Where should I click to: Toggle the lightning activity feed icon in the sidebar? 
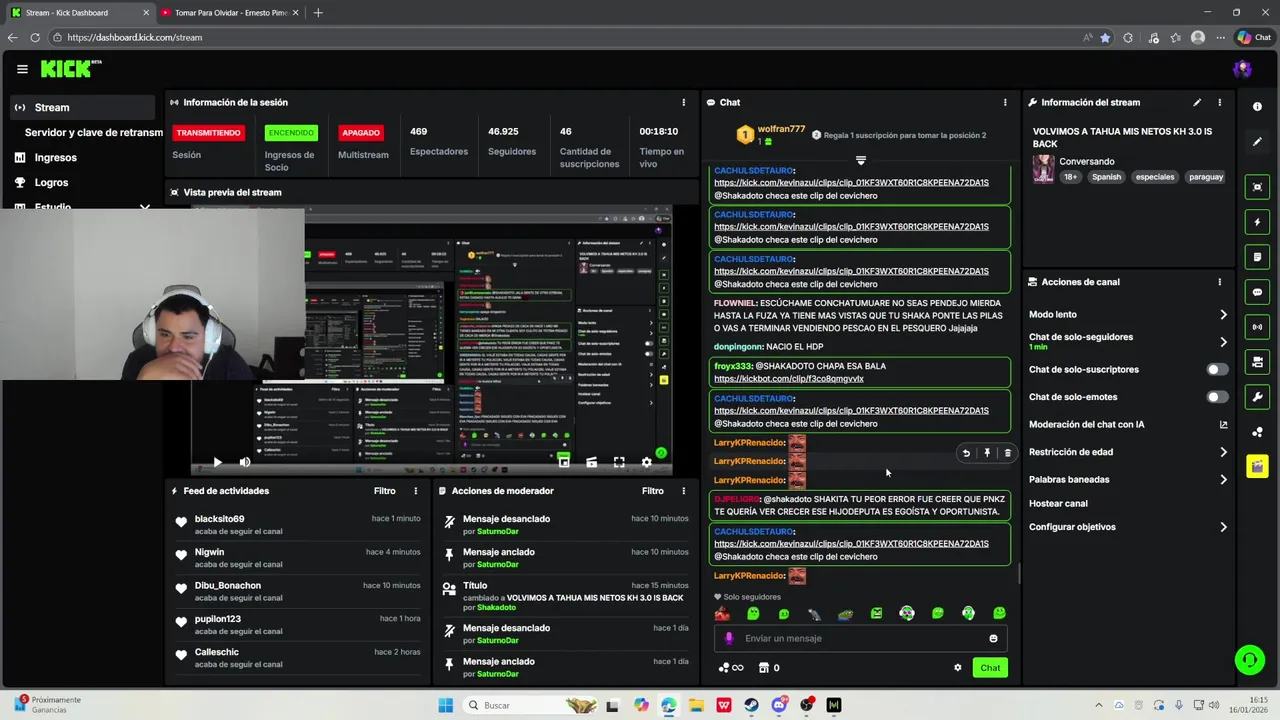[1257, 222]
